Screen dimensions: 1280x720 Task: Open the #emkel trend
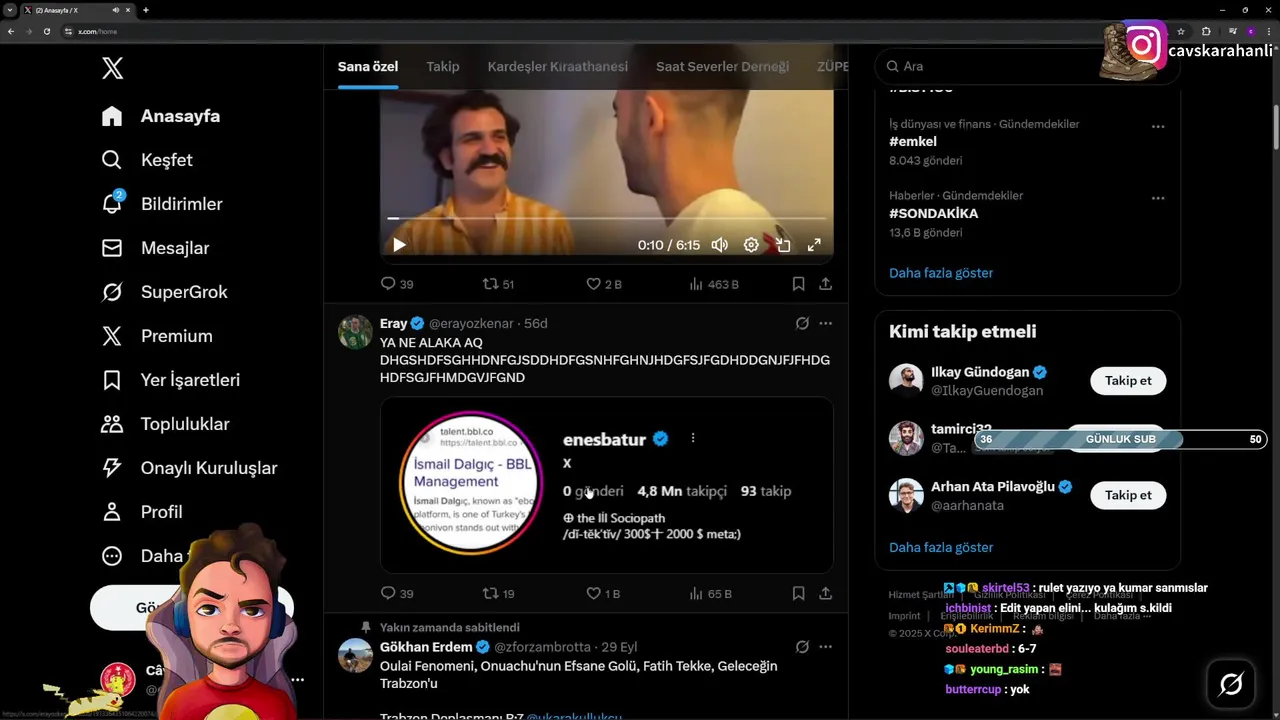(x=913, y=142)
